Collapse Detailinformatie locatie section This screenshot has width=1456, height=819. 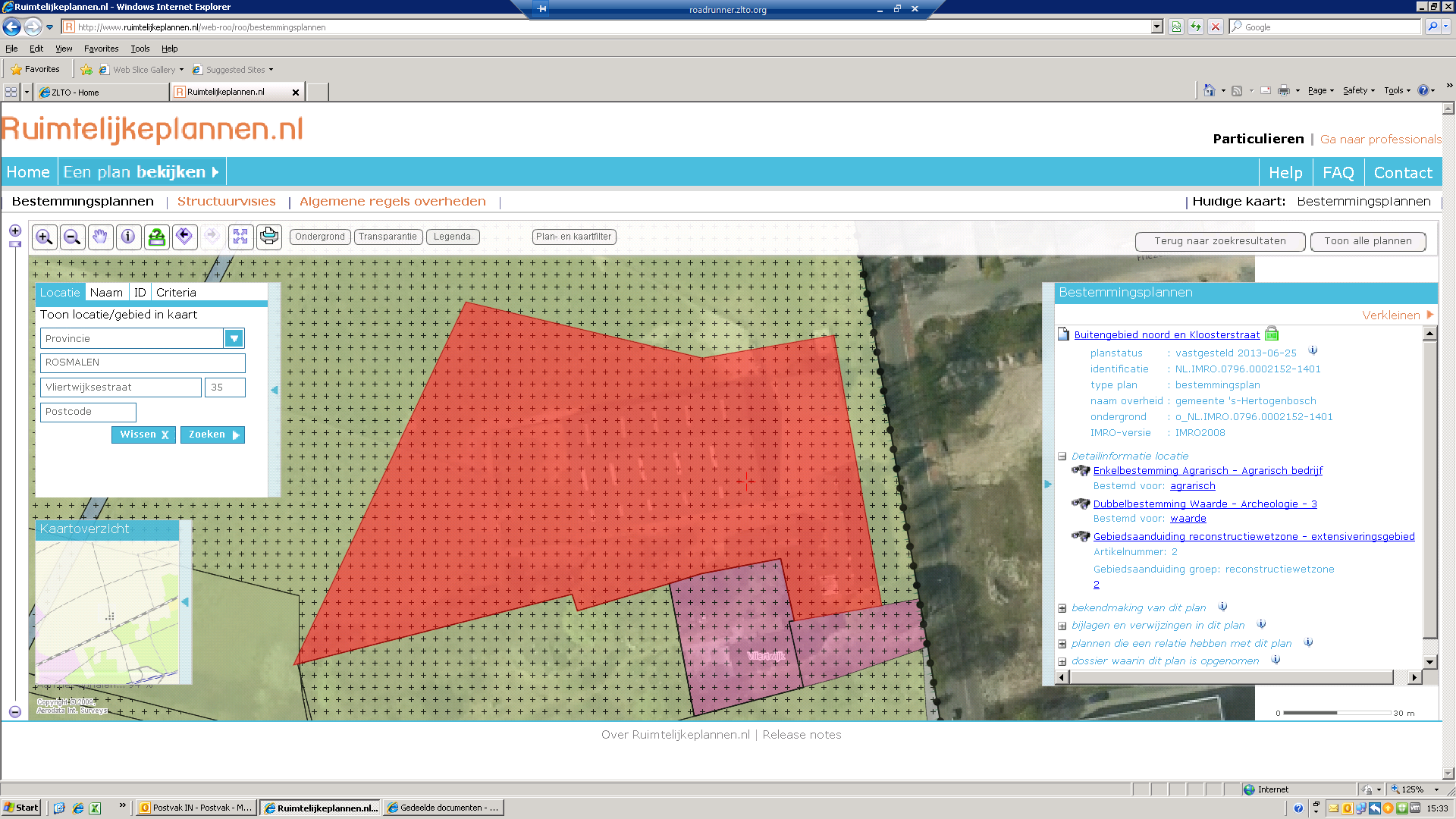pyautogui.click(x=1062, y=457)
